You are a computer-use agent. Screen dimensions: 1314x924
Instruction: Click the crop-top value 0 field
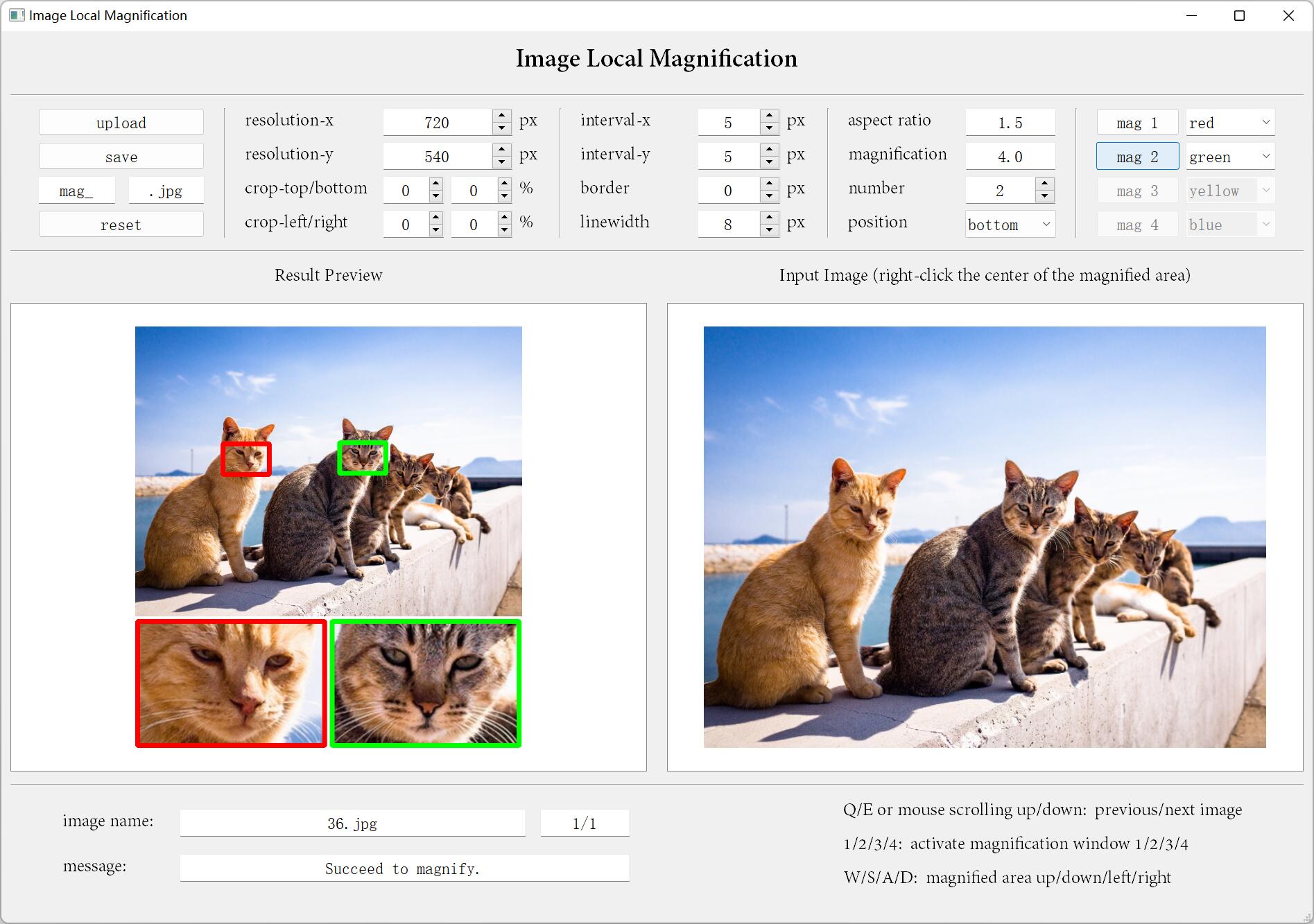[406, 191]
